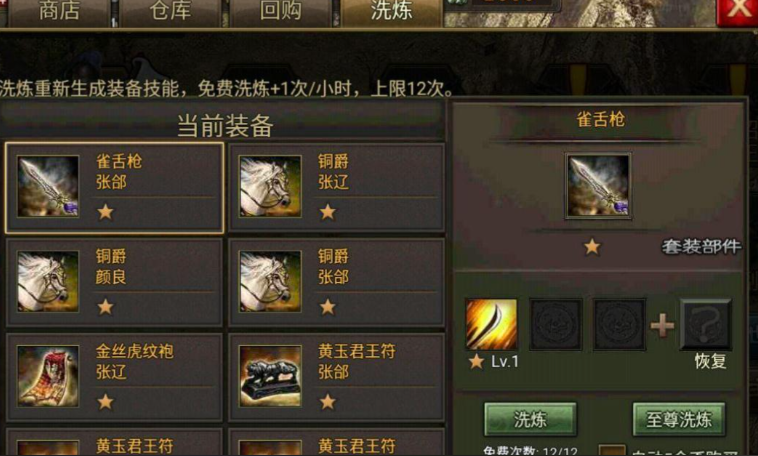
Task: Open the 仓库 tab
Action: [x=170, y=12]
